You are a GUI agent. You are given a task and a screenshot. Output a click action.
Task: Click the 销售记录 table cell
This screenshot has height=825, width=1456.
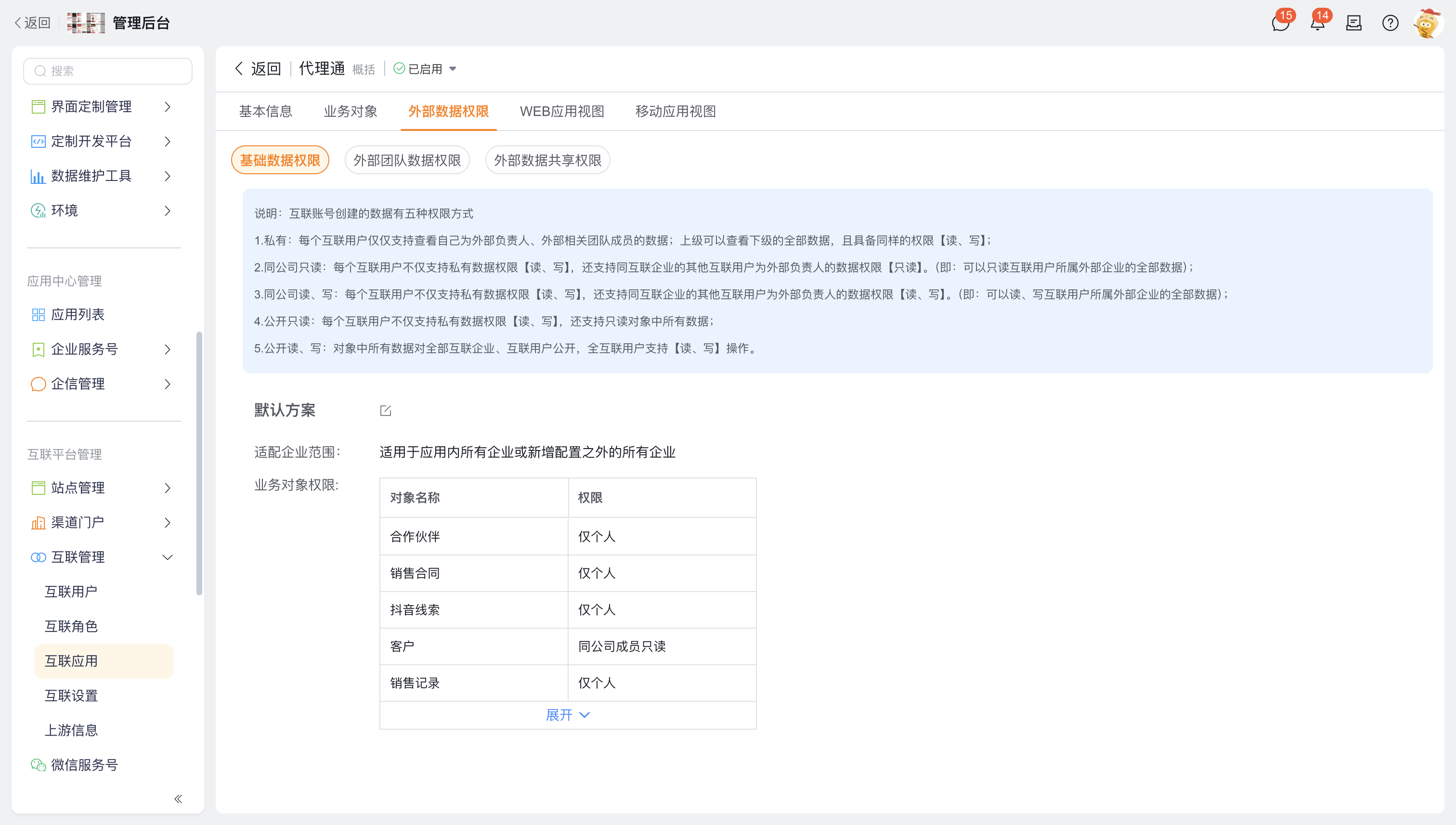point(474,683)
